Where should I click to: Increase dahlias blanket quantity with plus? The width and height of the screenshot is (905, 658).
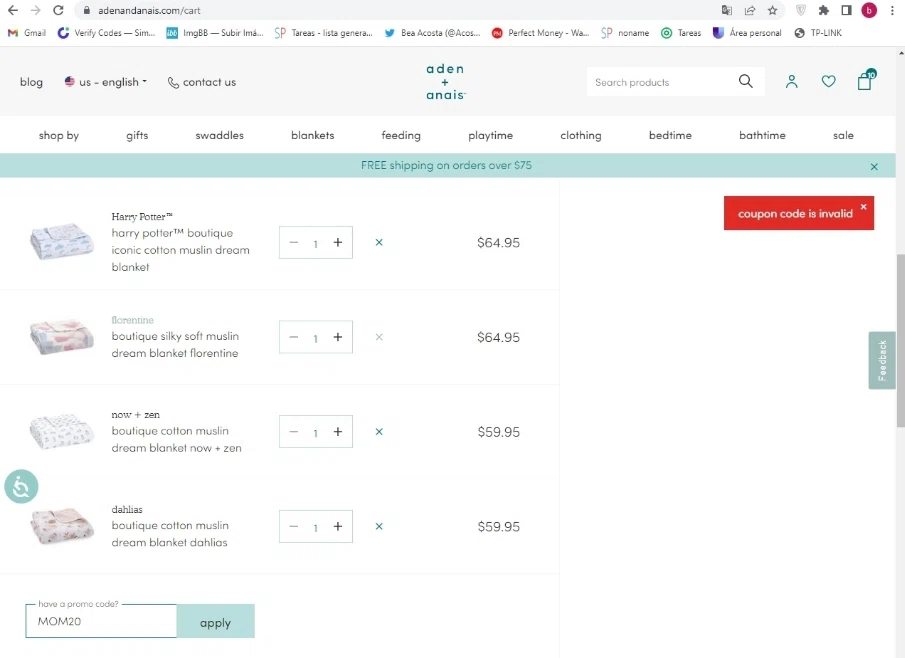pos(338,526)
